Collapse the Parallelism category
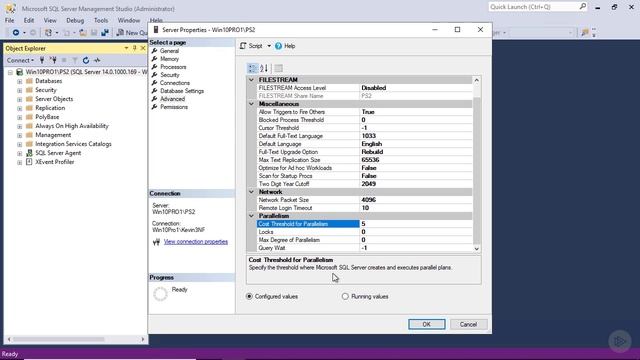Viewport: 640px width, 360px height. coord(251,216)
